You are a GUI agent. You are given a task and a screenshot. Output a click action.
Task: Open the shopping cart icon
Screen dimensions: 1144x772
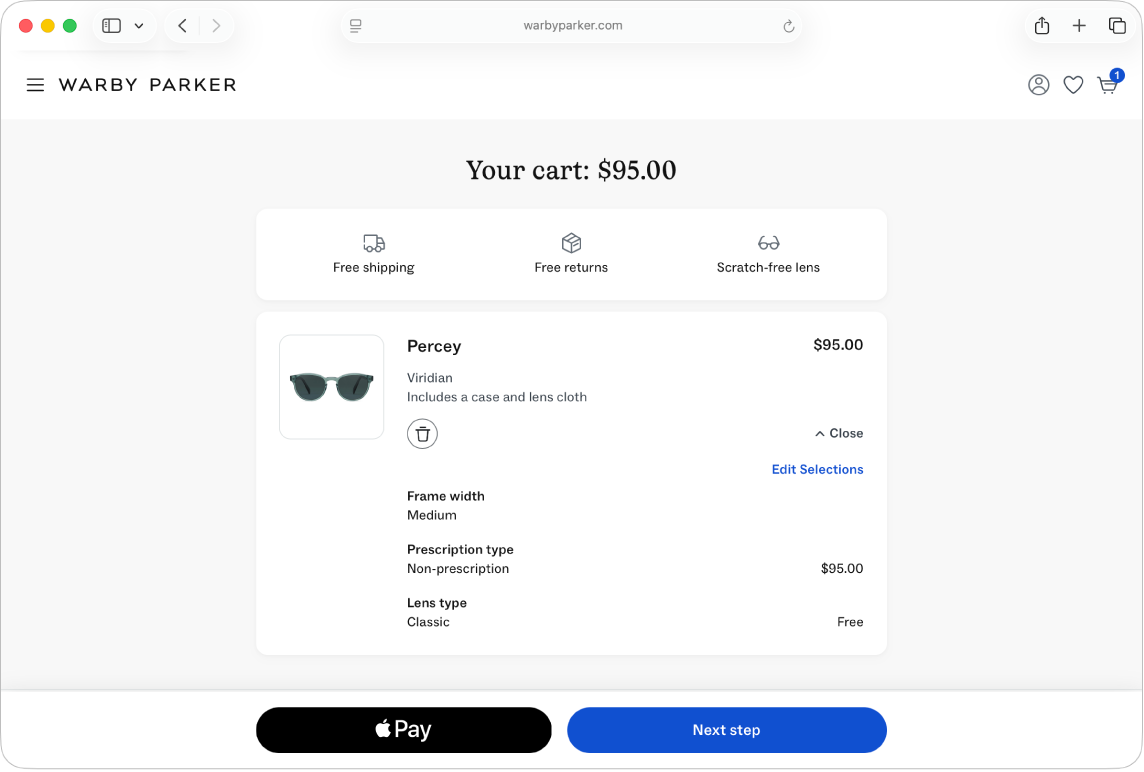pyautogui.click(x=1108, y=86)
